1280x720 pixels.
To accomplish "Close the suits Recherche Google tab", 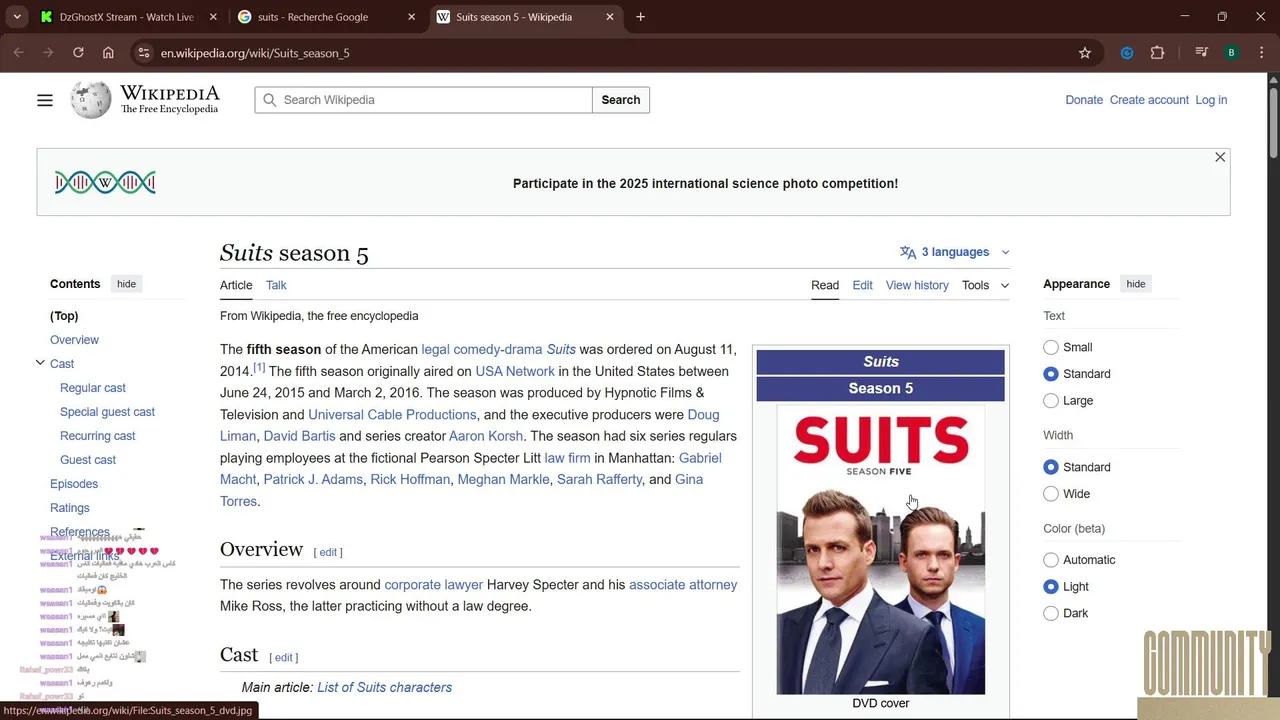I will (412, 17).
